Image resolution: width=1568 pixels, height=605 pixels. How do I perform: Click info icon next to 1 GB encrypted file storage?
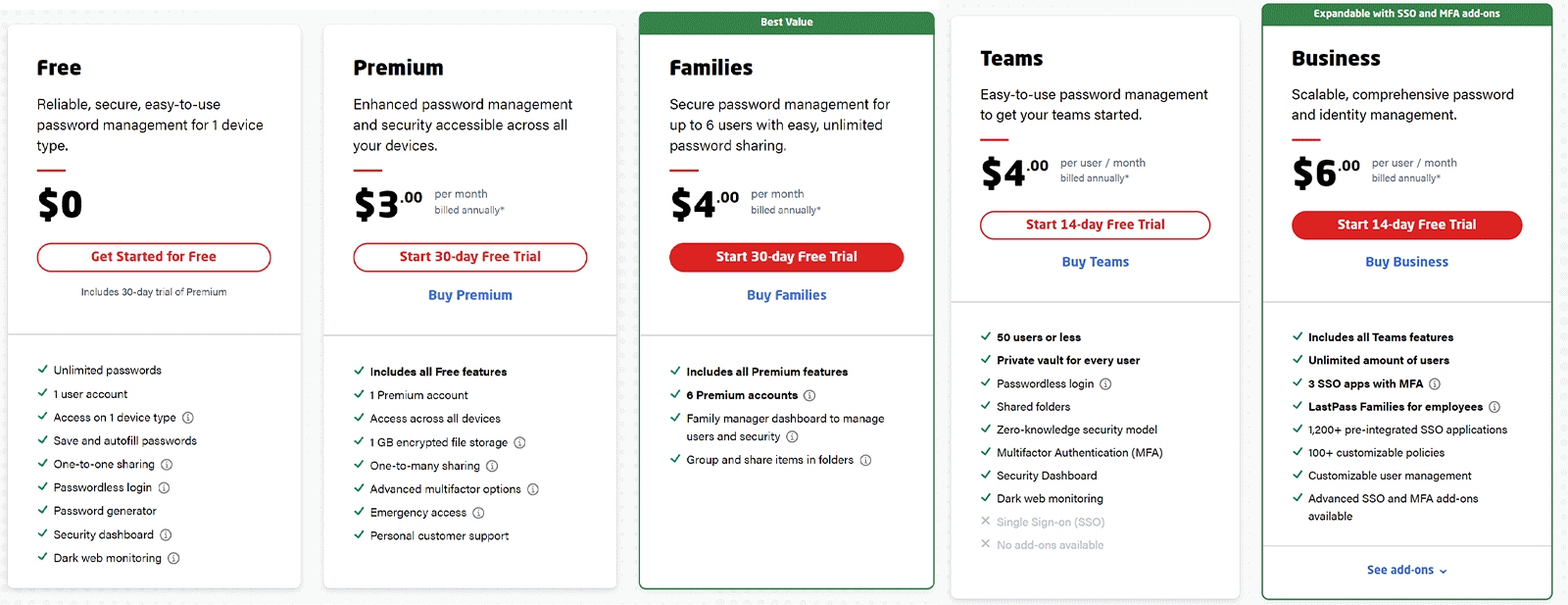click(x=519, y=443)
